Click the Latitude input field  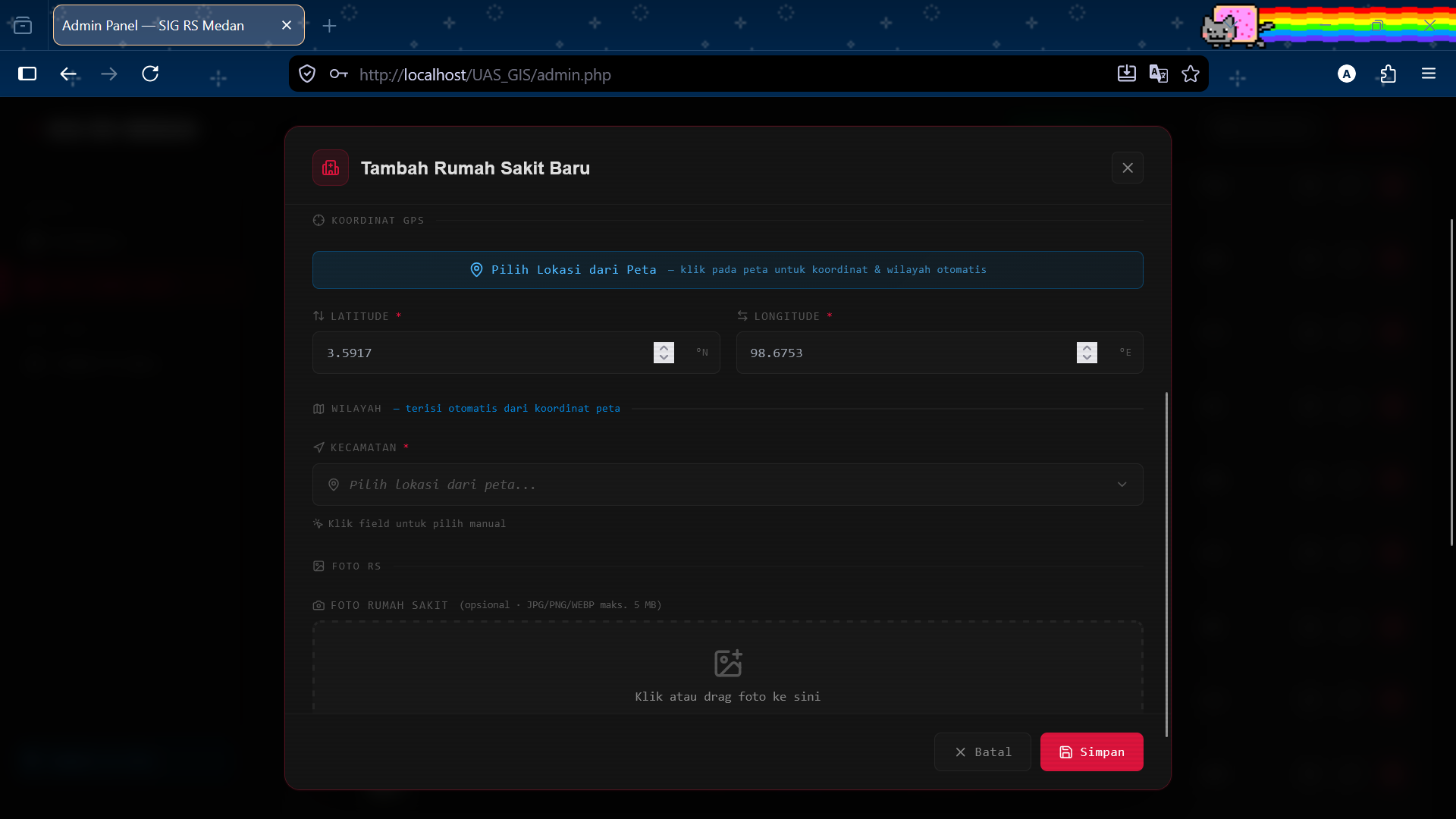tap(516, 353)
